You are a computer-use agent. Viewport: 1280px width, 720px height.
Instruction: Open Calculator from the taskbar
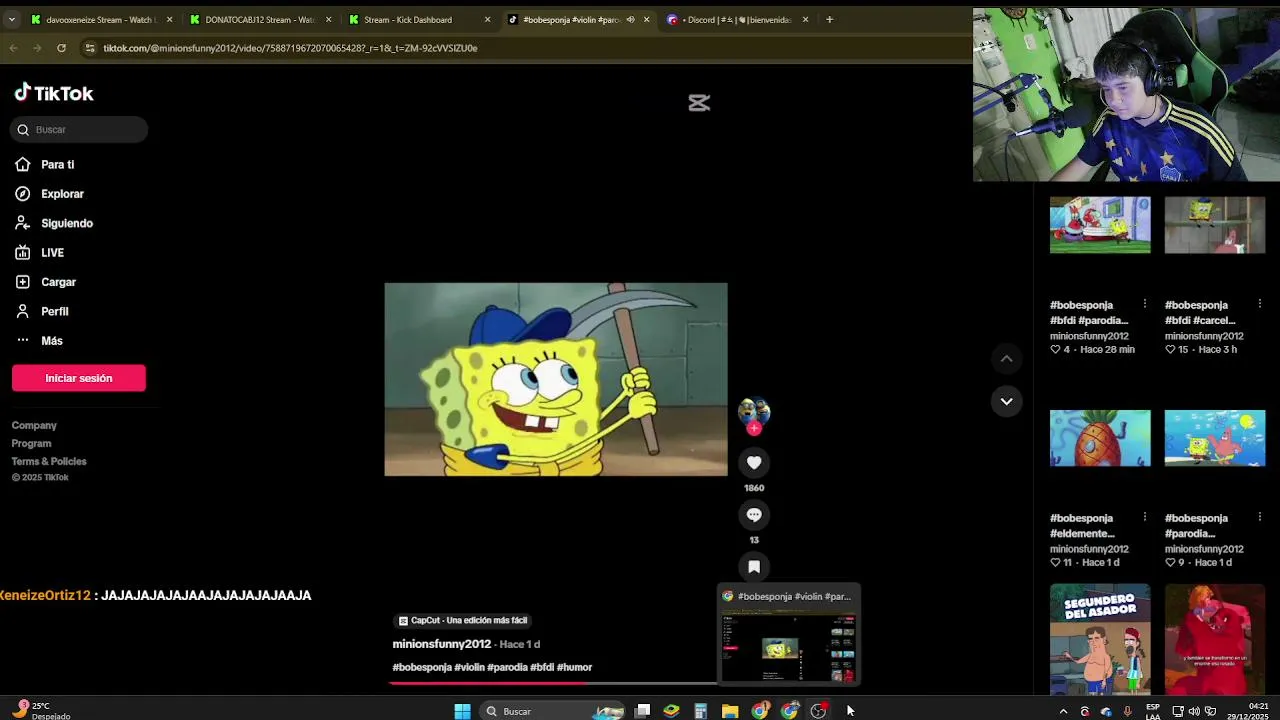pos(701,711)
